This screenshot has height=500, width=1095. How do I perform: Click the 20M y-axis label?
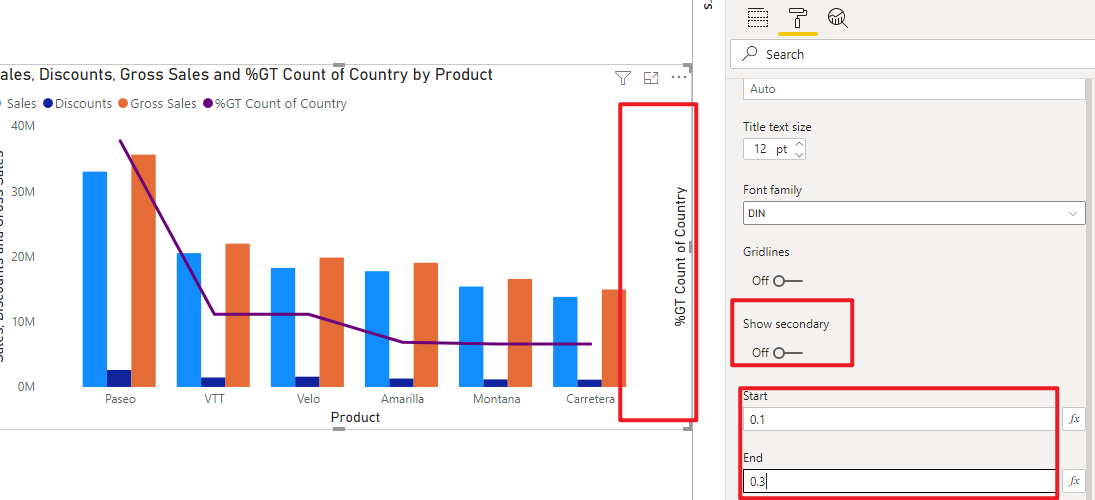(x=24, y=256)
